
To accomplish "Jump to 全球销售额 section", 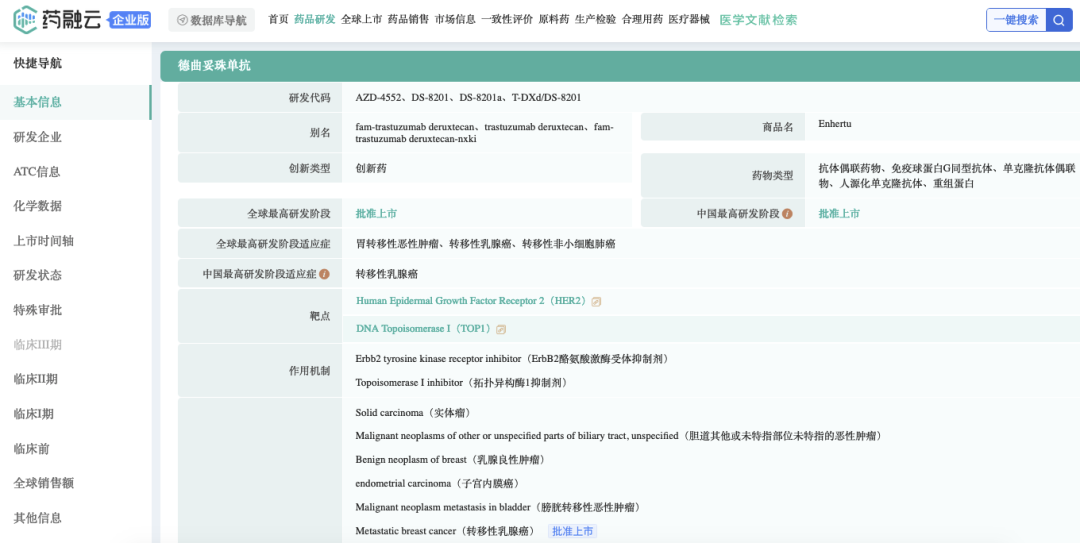I will click(43, 483).
